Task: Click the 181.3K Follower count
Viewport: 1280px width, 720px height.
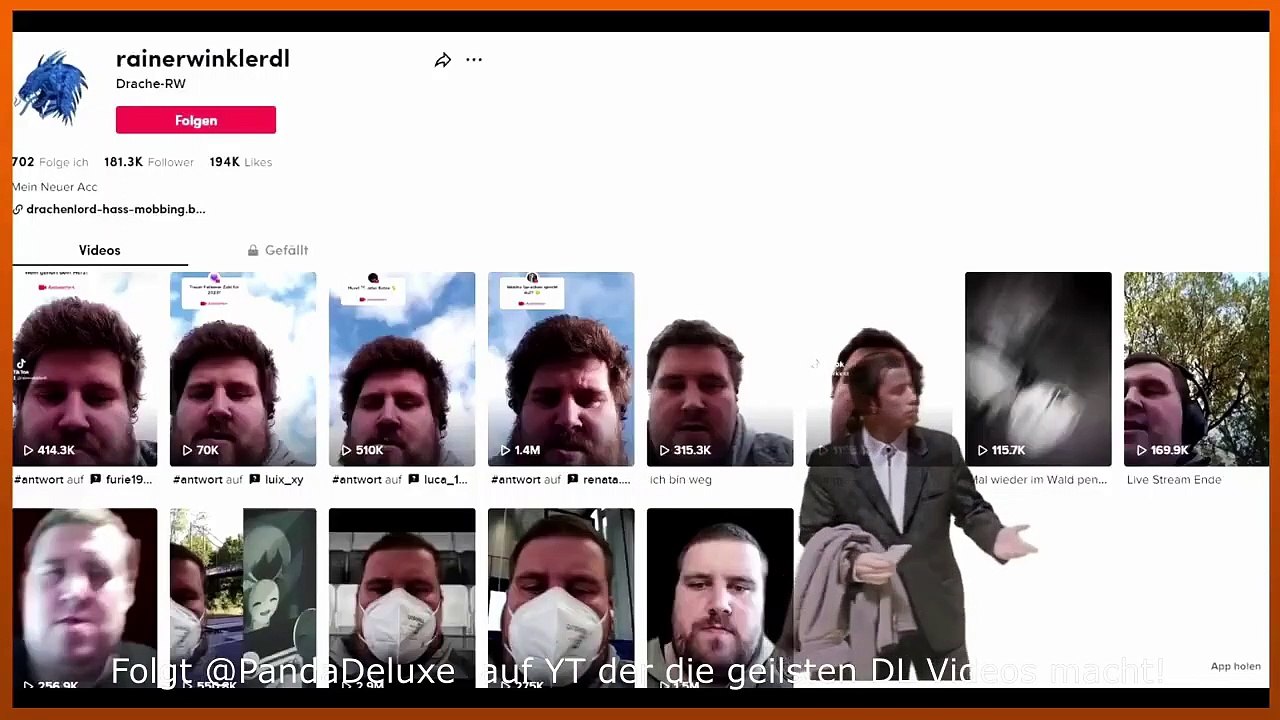Action: [x=149, y=162]
